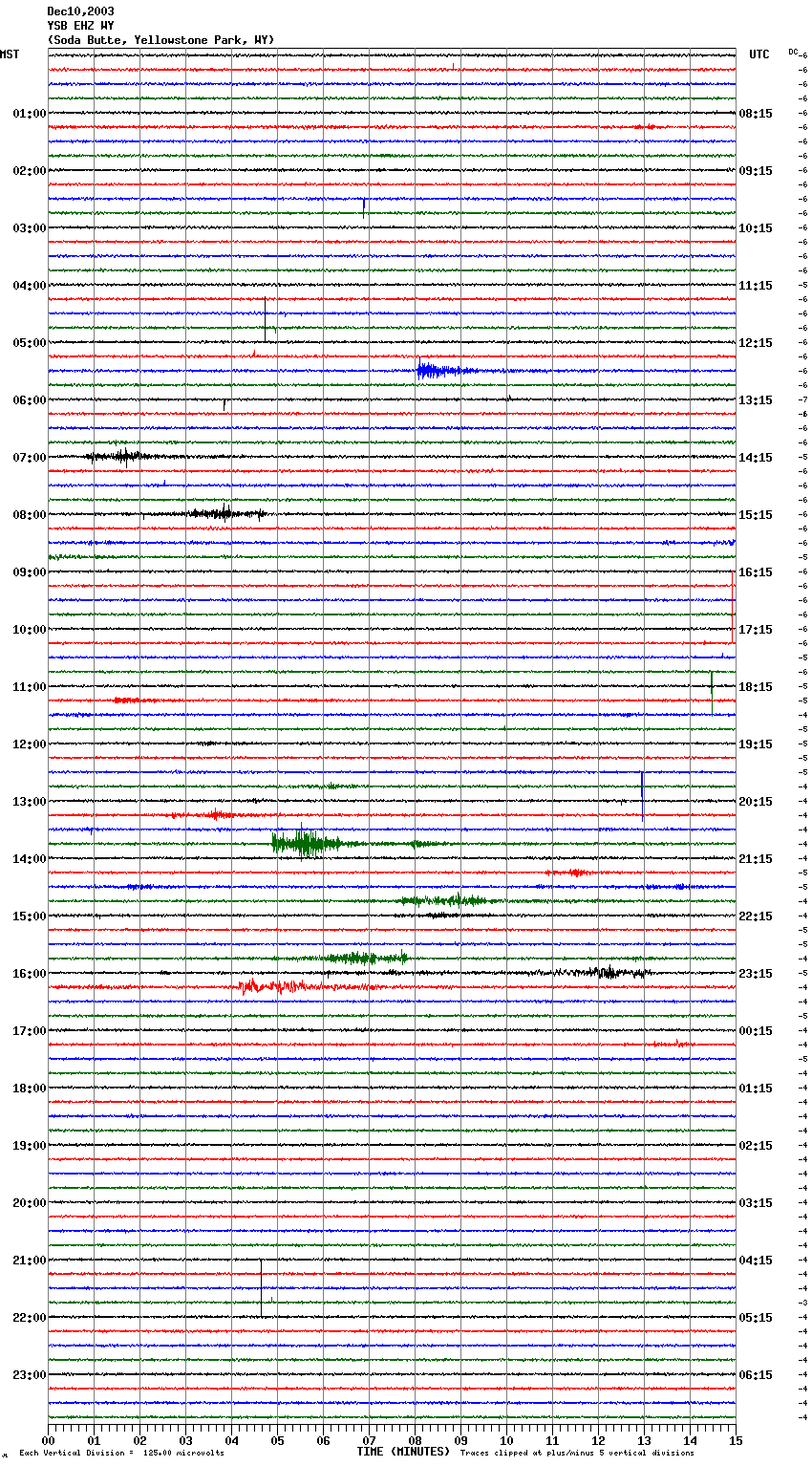The image size is (812, 1466).
Task: Click the 10:15 UTC time label
Action: tap(756, 228)
